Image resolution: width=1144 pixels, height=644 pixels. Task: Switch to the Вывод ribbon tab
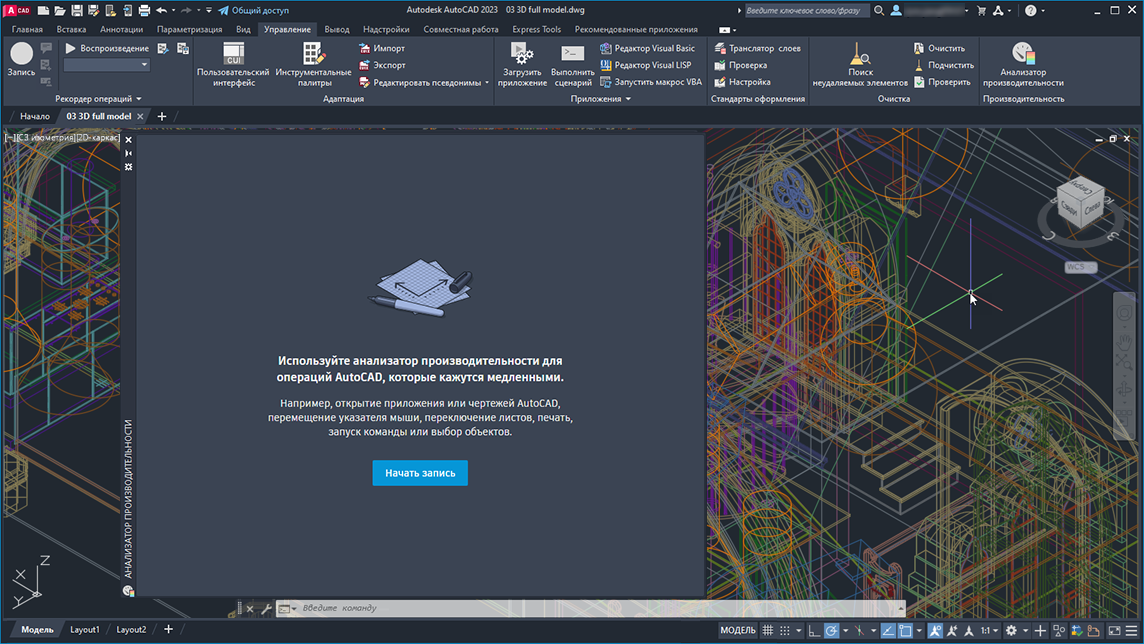336,29
